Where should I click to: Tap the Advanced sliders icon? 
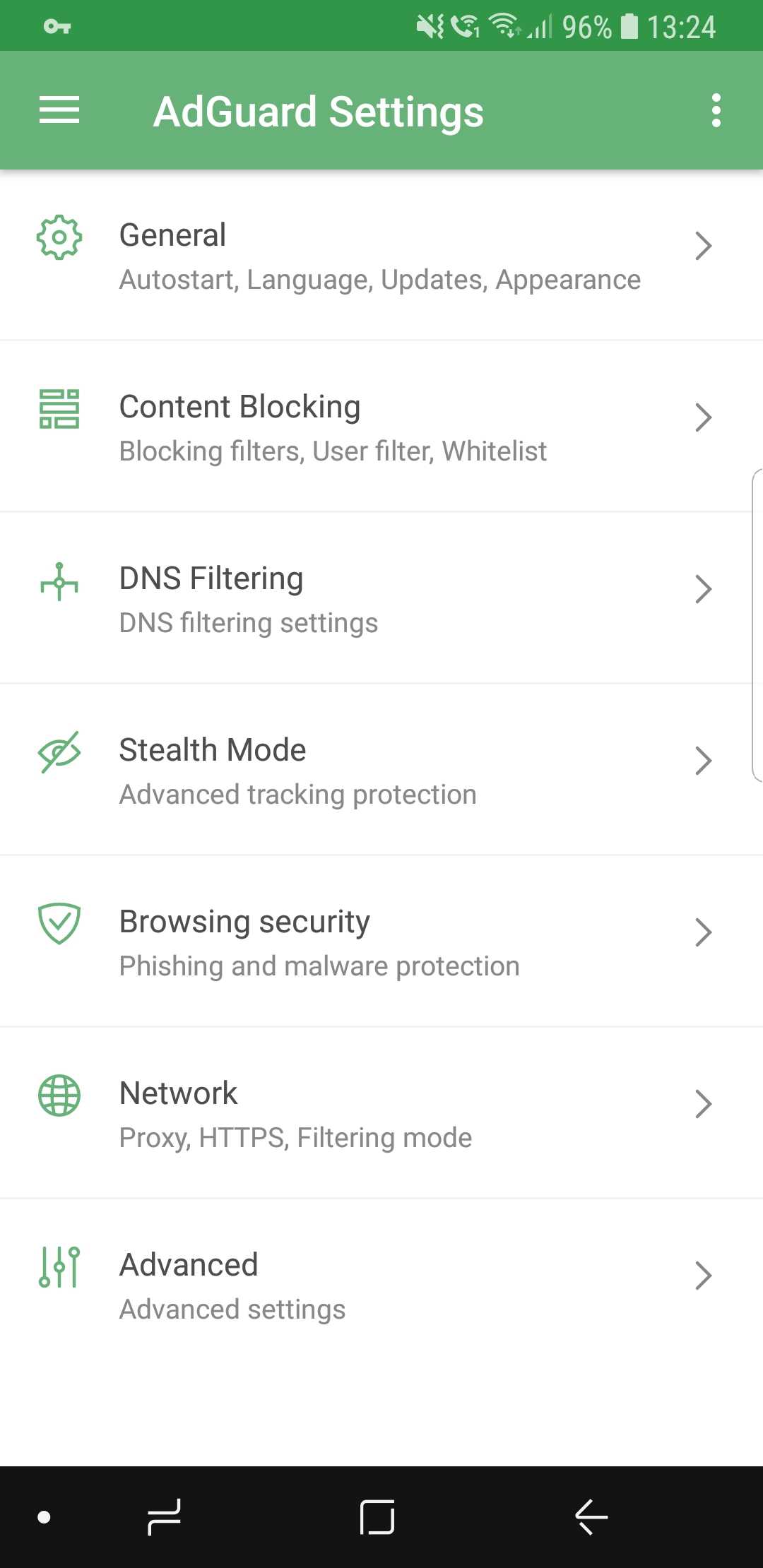click(x=59, y=1267)
